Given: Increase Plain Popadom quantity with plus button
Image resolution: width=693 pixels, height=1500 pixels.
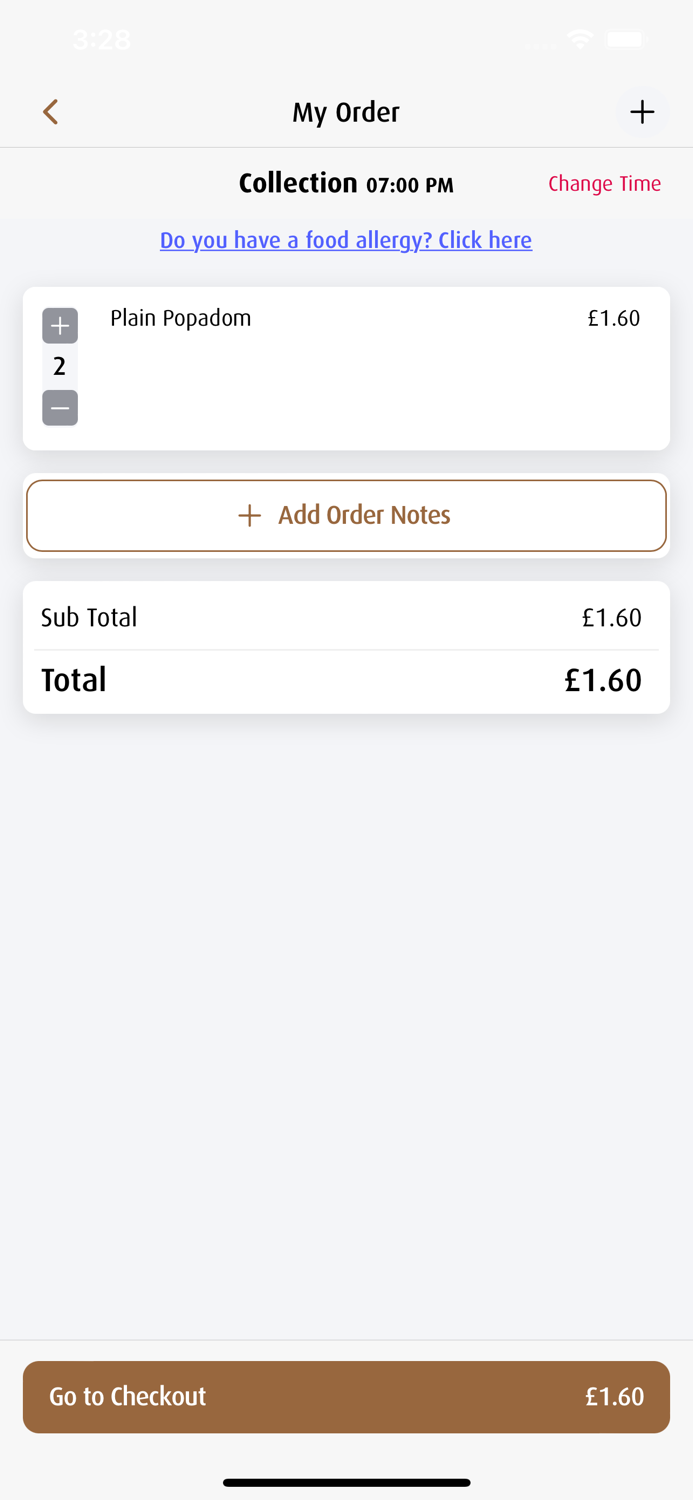Looking at the screenshot, I should [60, 326].
